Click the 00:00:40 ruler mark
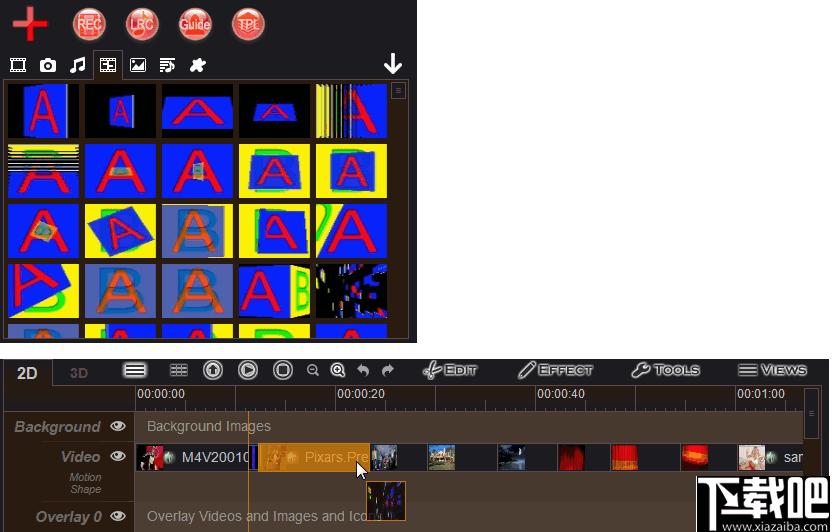Image resolution: width=832 pixels, height=532 pixels. tap(561, 394)
